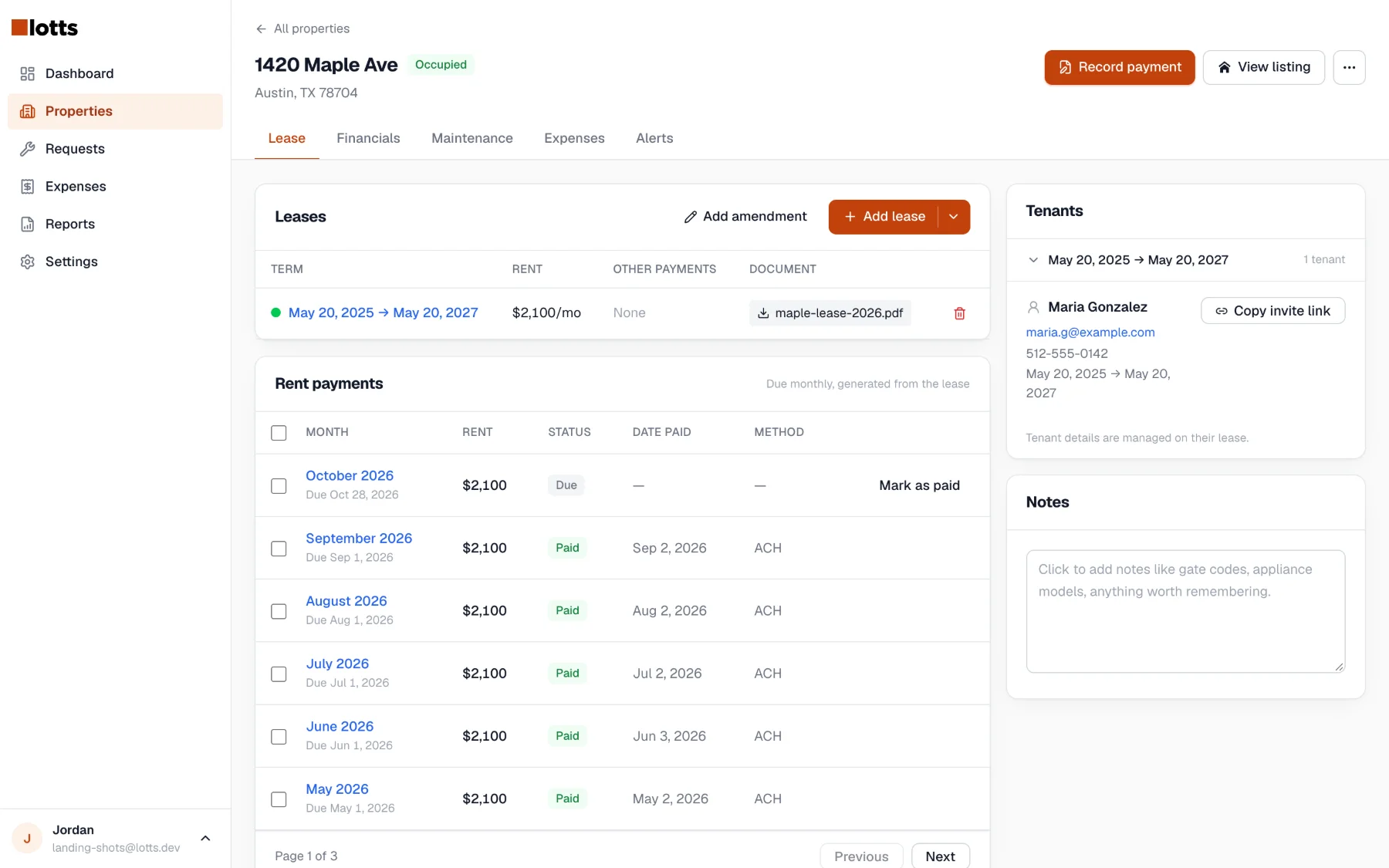
Task: Click the document icon on Record payment
Action: tap(1065, 67)
